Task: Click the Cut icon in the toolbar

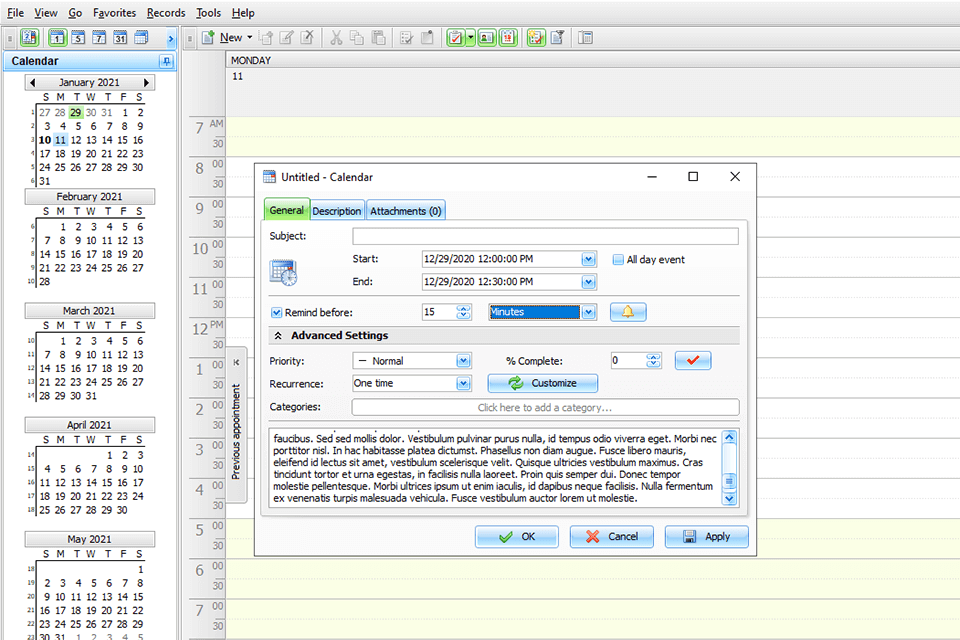Action: [x=337, y=38]
